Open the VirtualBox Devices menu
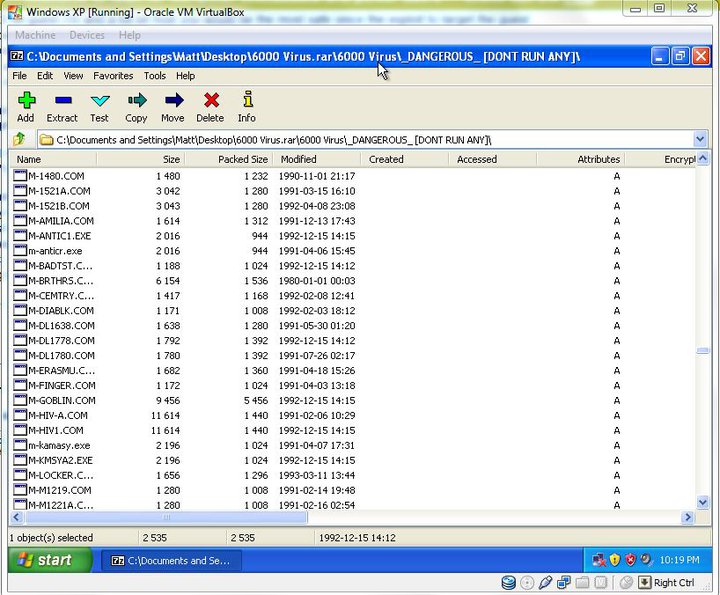Image resolution: width=720 pixels, height=595 pixels. (x=87, y=35)
